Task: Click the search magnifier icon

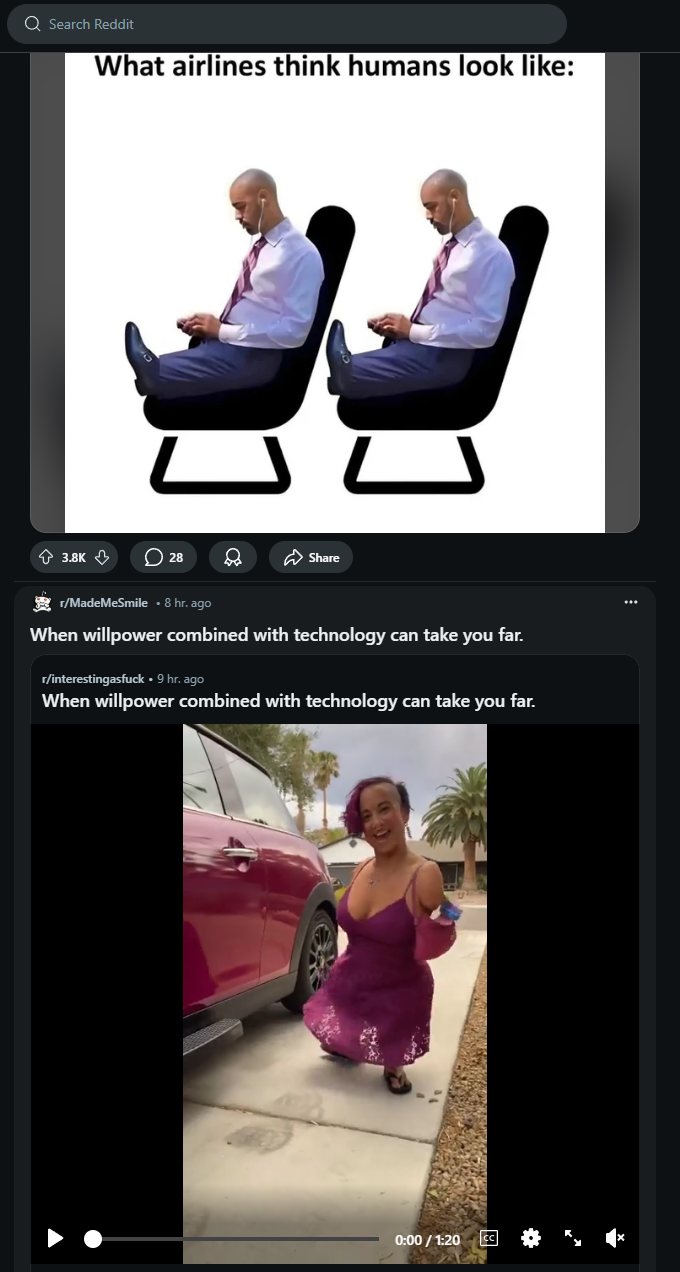Action: click(32, 24)
